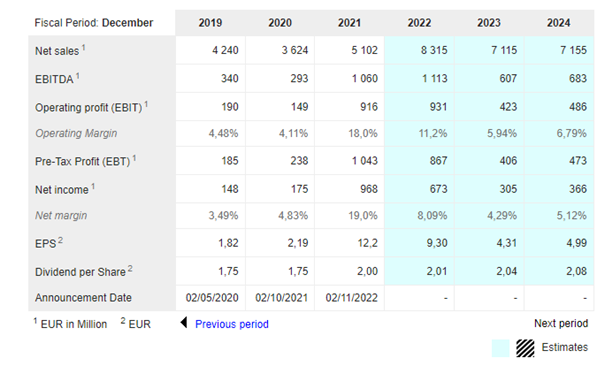Click the 02/11/2022 announcement date cell
605x366 pixels.
coord(352,298)
